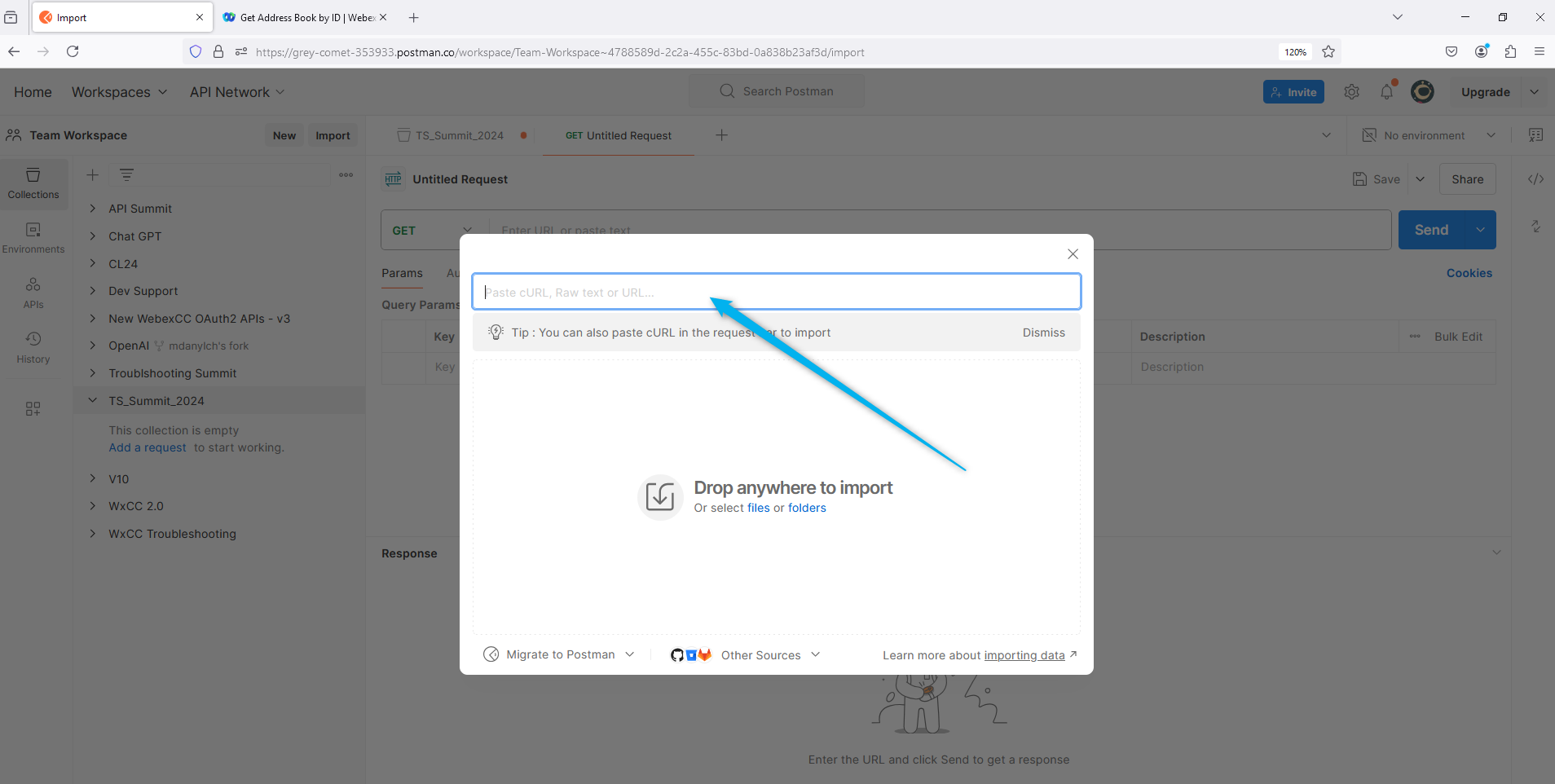Open the tabs overflow chevron

[x=1326, y=135]
